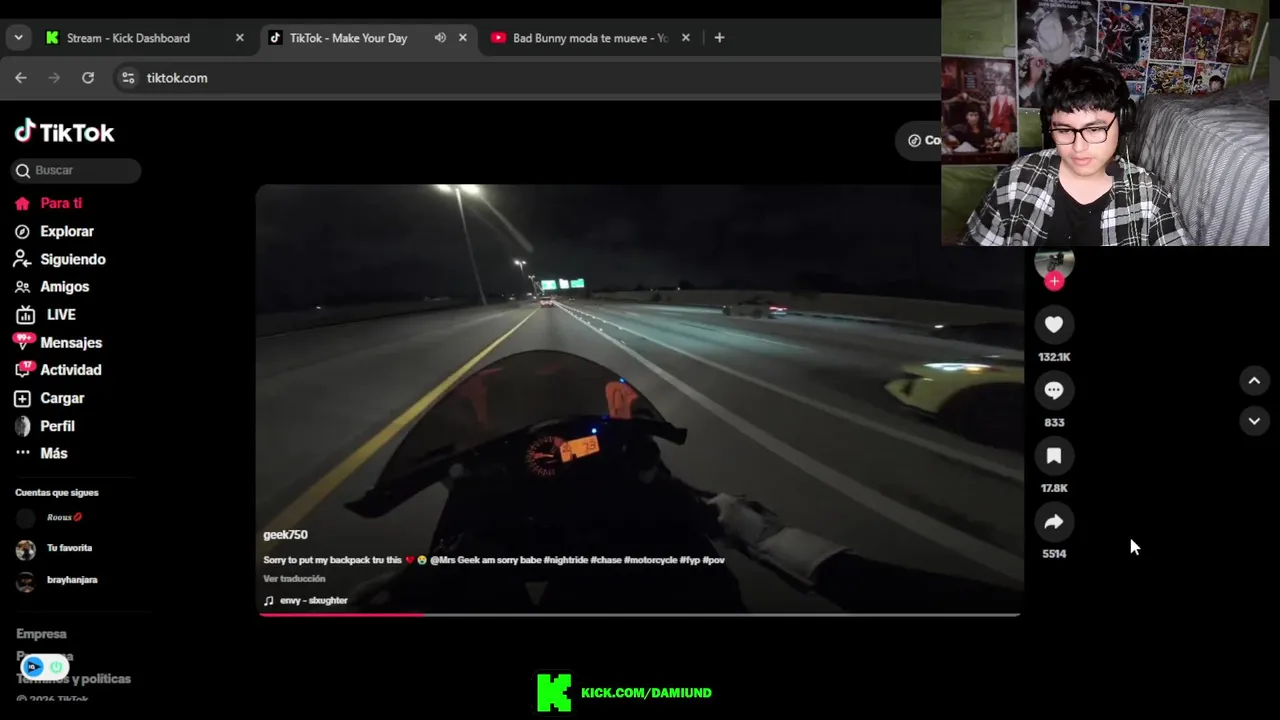This screenshot has height=720, width=1280.
Task: Seek on the video progress bar
Action: click(640, 614)
